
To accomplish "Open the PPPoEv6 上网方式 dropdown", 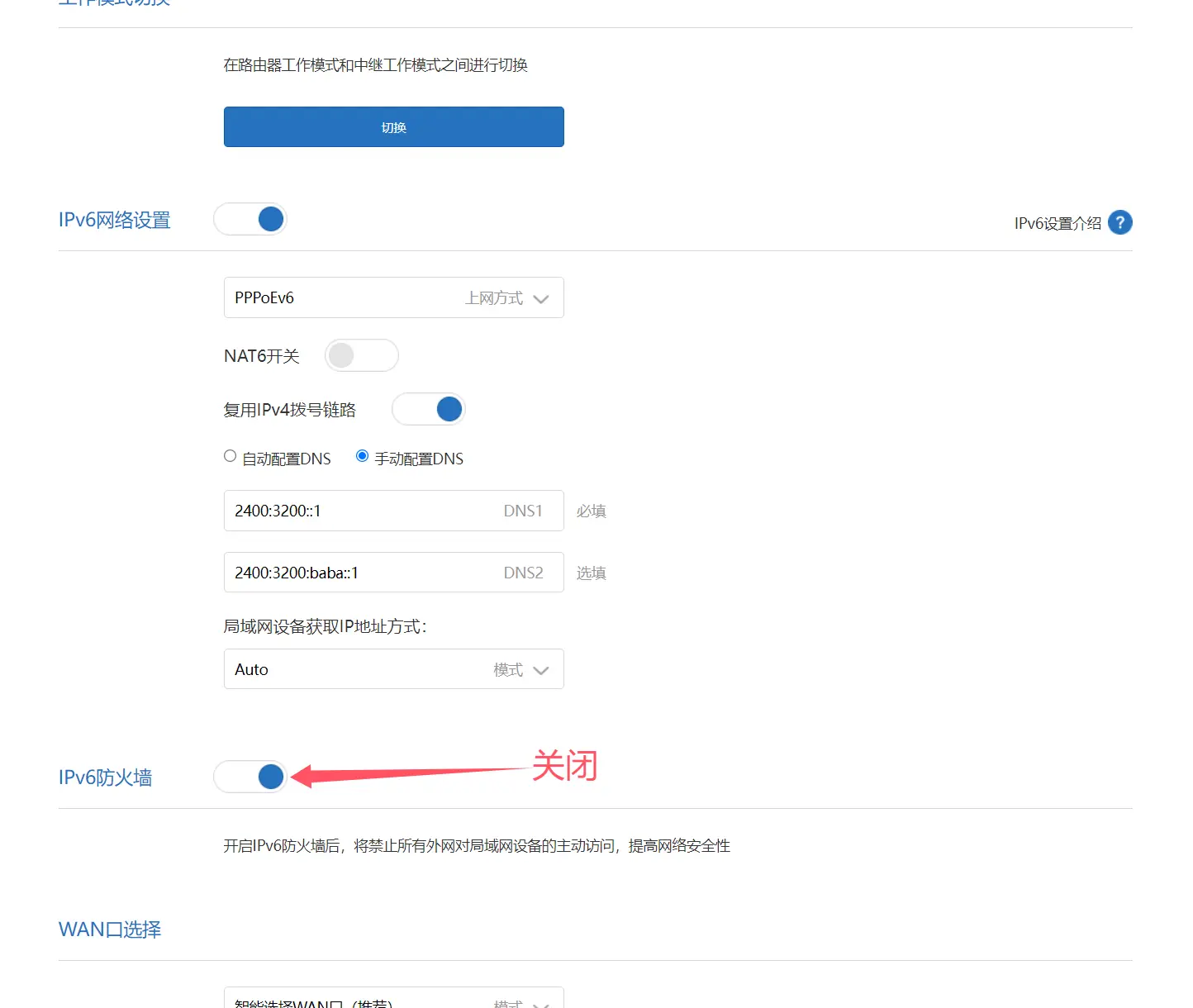I will [x=393, y=297].
